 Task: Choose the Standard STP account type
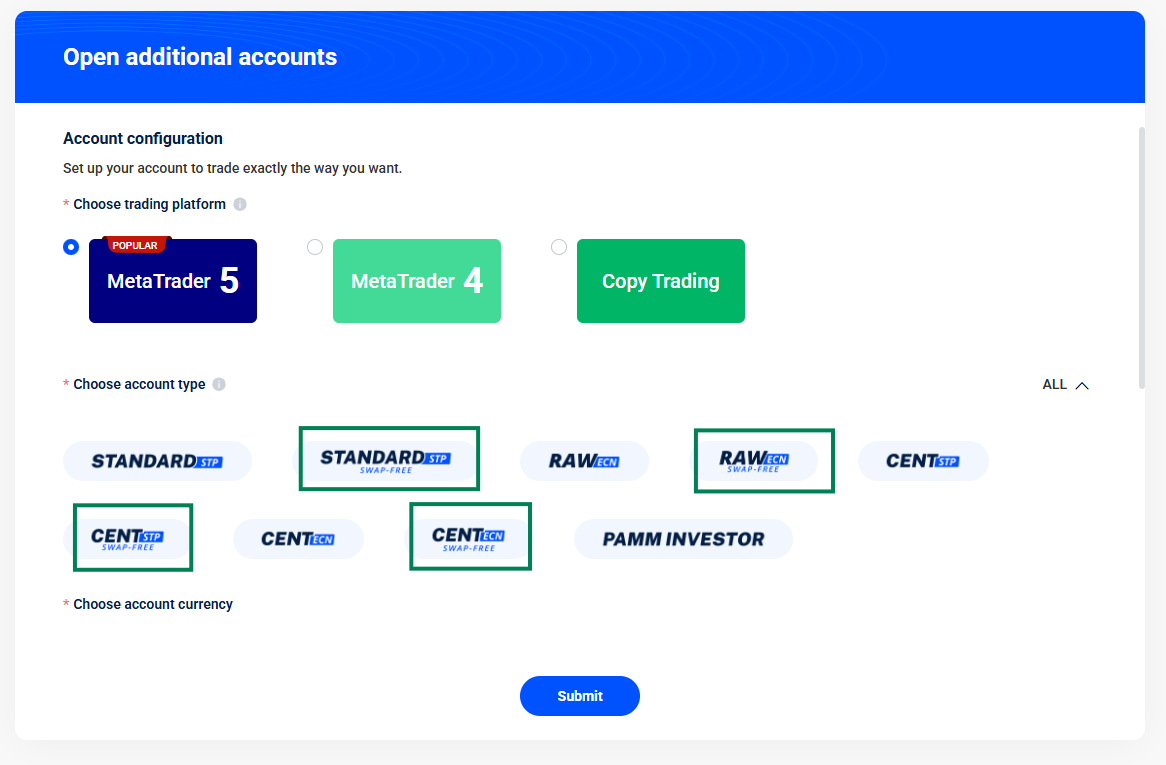(157, 461)
